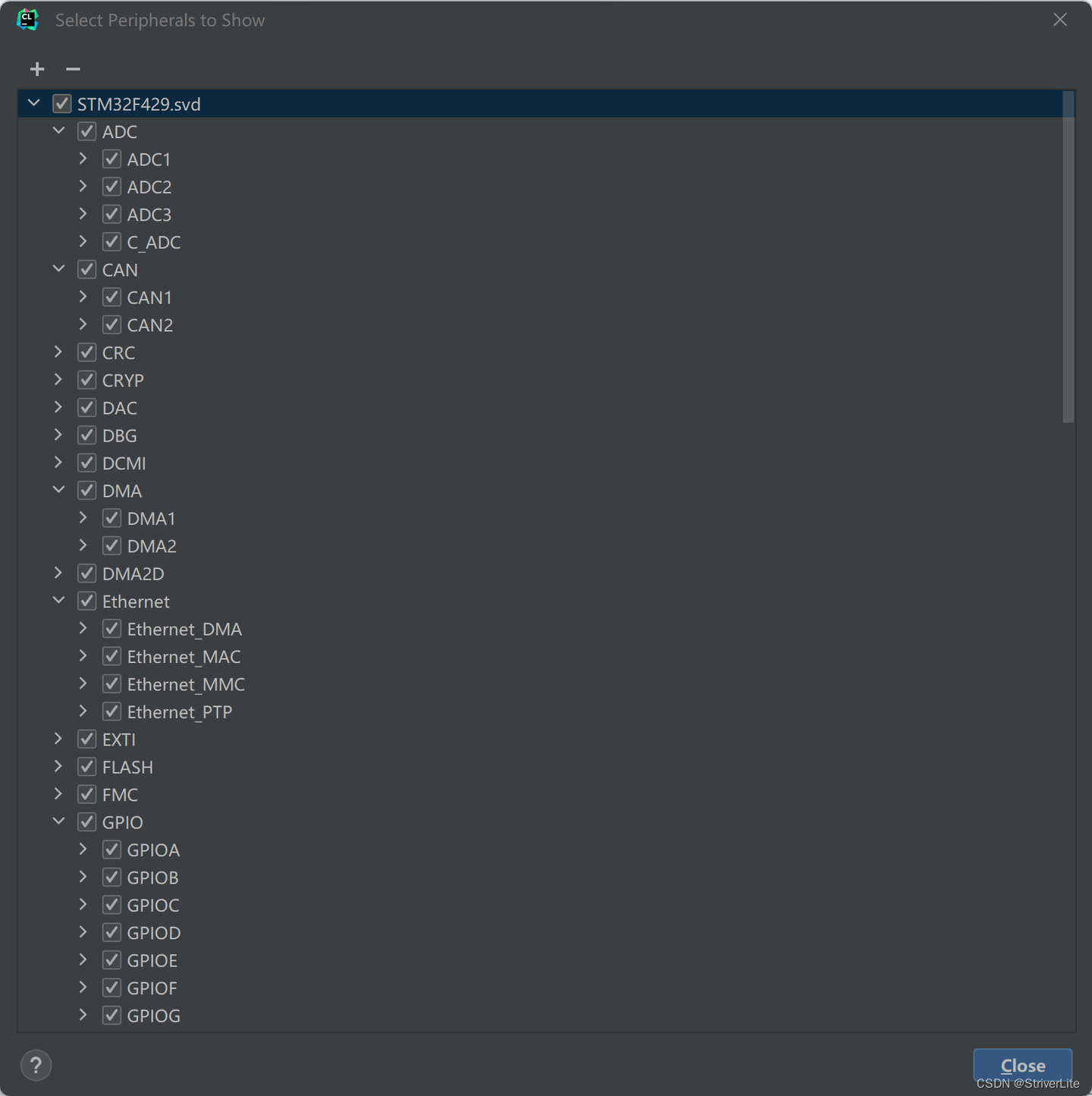Open the help question mark button
The image size is (1092, 1096).
click(x=36, y=1065)
